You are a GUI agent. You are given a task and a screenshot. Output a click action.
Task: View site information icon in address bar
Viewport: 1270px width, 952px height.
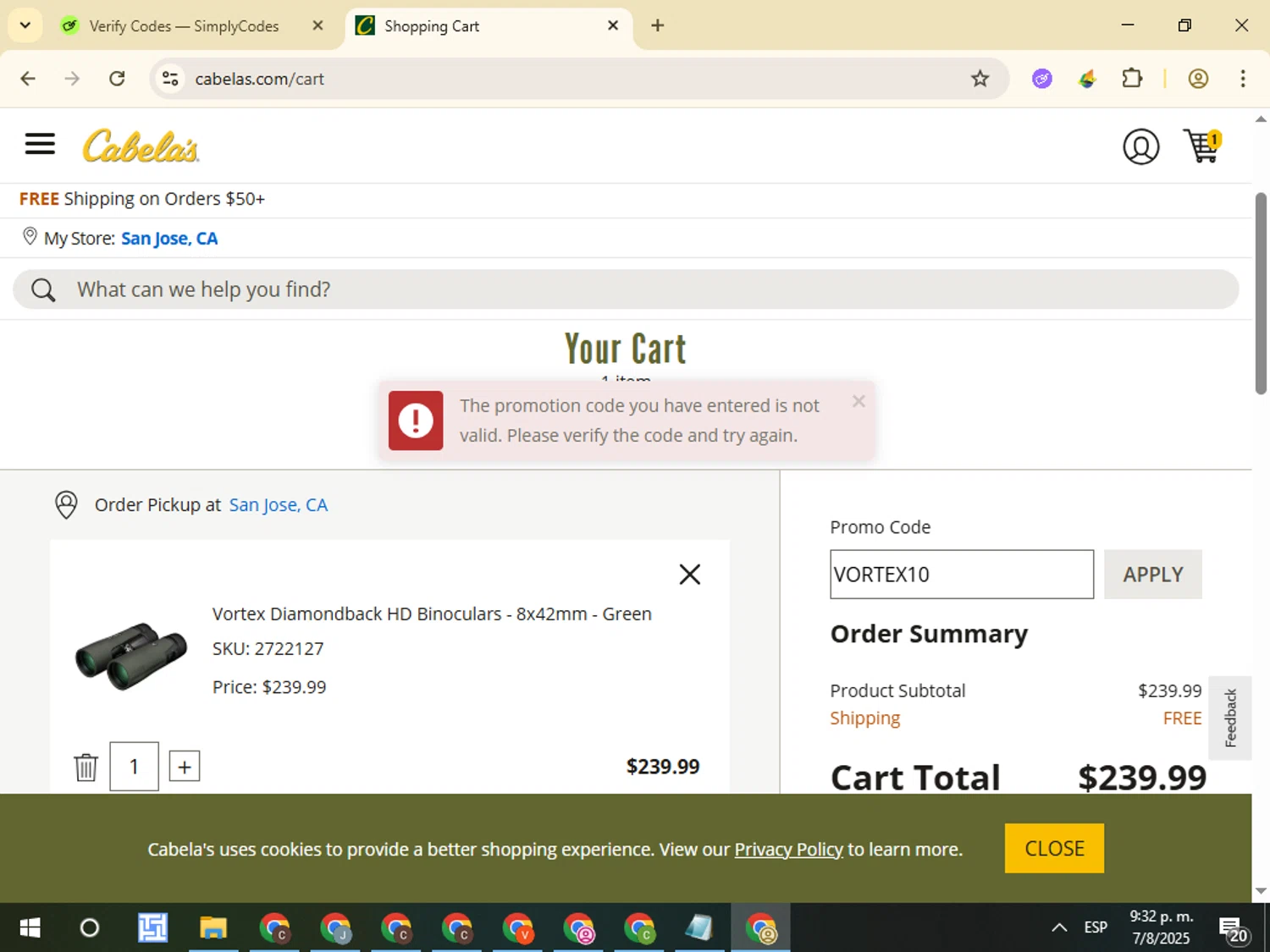[170, 79]
